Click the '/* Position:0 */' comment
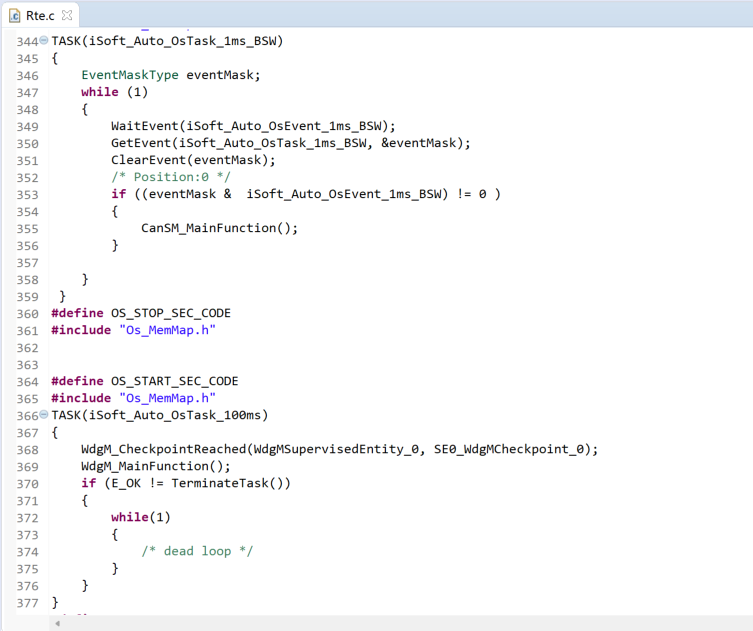 pyautogui.click(x=170, y=177)
